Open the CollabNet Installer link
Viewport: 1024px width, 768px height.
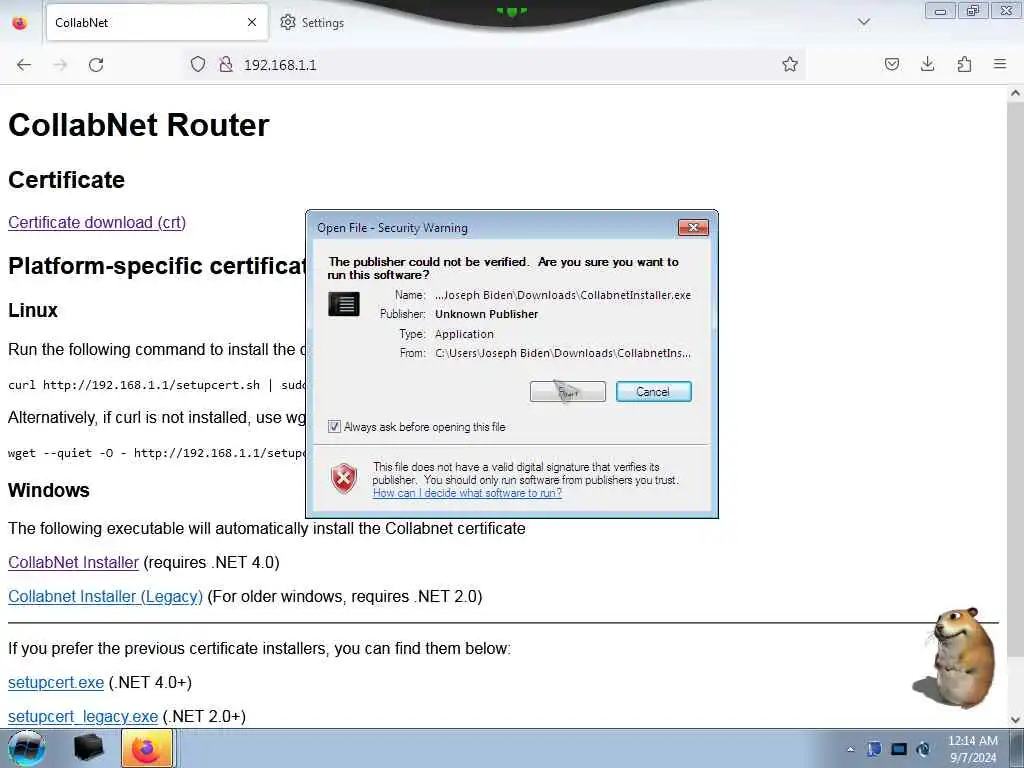73,562
